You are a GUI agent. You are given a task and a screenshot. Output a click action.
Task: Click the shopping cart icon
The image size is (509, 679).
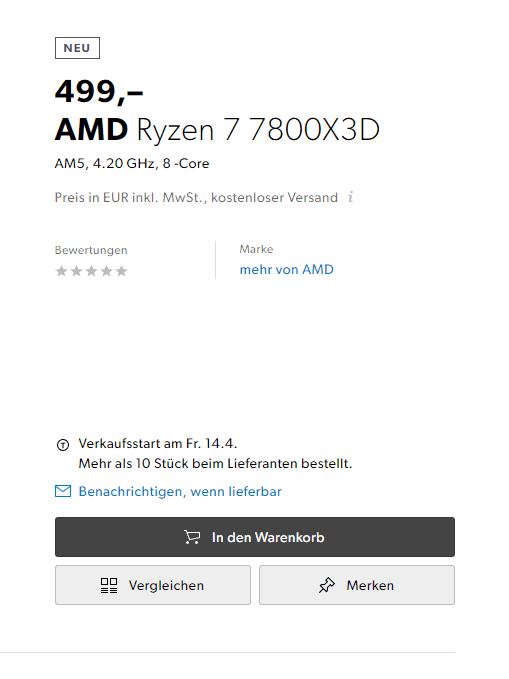(192, 537)
